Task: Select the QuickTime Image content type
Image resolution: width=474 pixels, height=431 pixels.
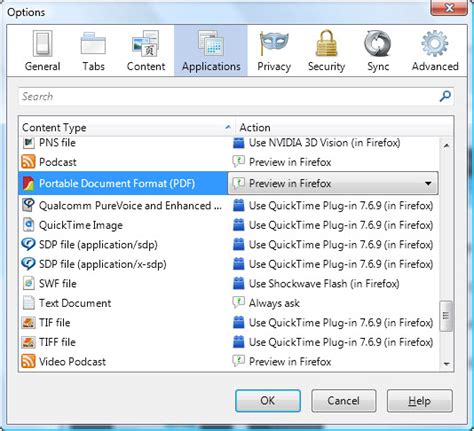Action: pyautogui.click(x=81, y=225)
